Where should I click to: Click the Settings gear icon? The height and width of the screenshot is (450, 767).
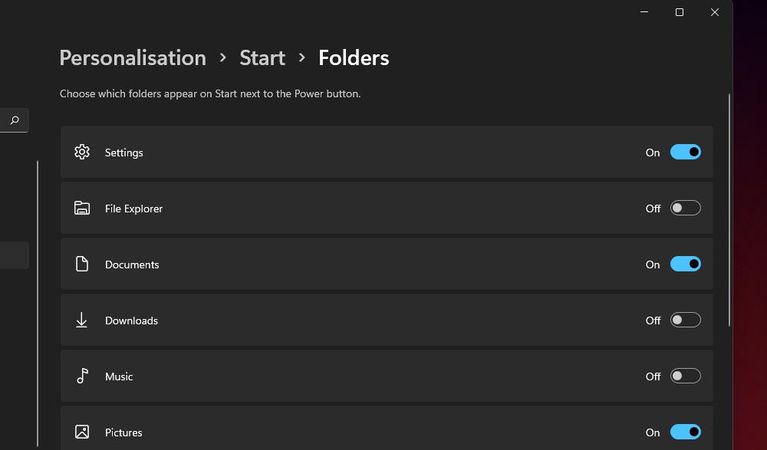(82, 152)
